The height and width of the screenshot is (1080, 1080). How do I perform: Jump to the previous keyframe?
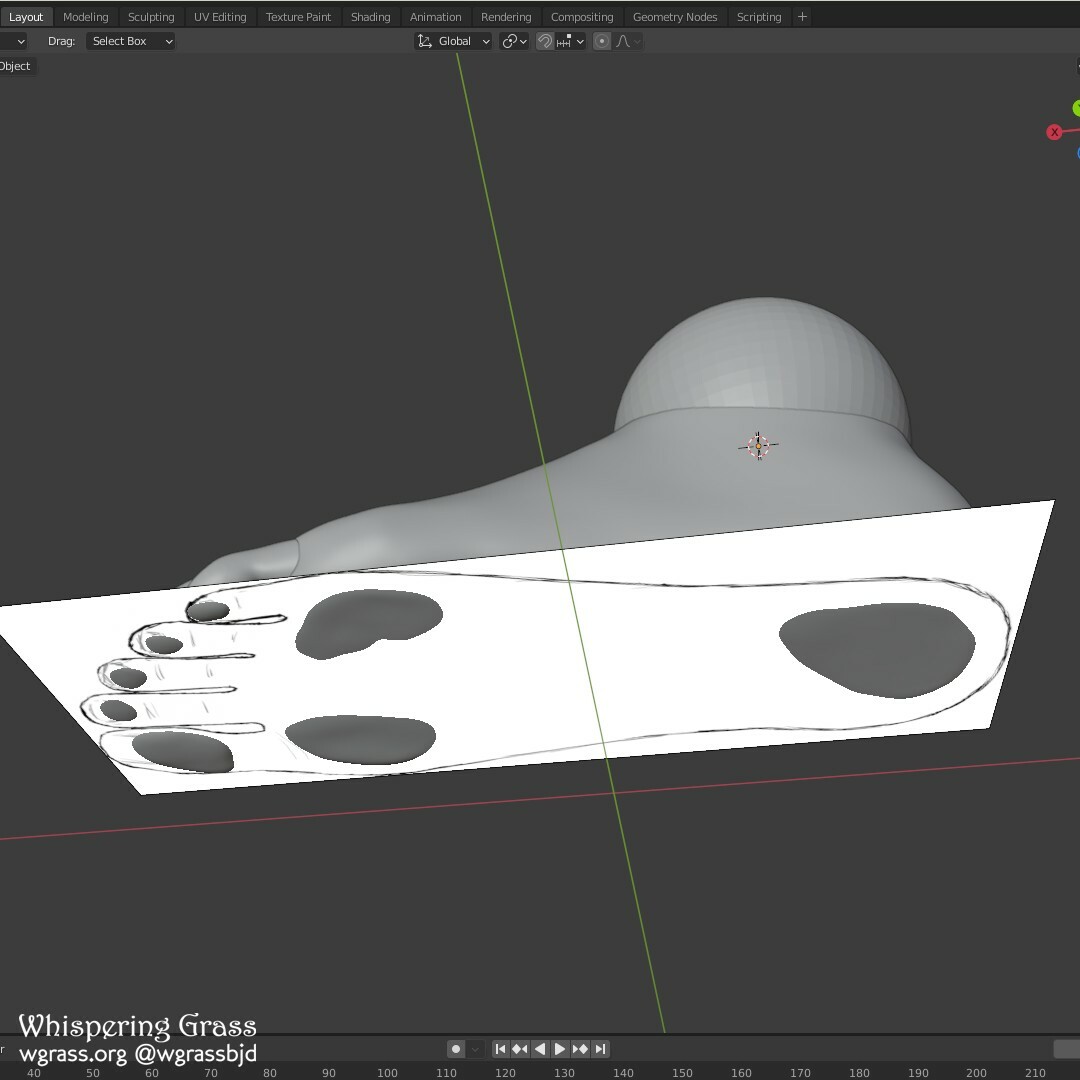520,1049
